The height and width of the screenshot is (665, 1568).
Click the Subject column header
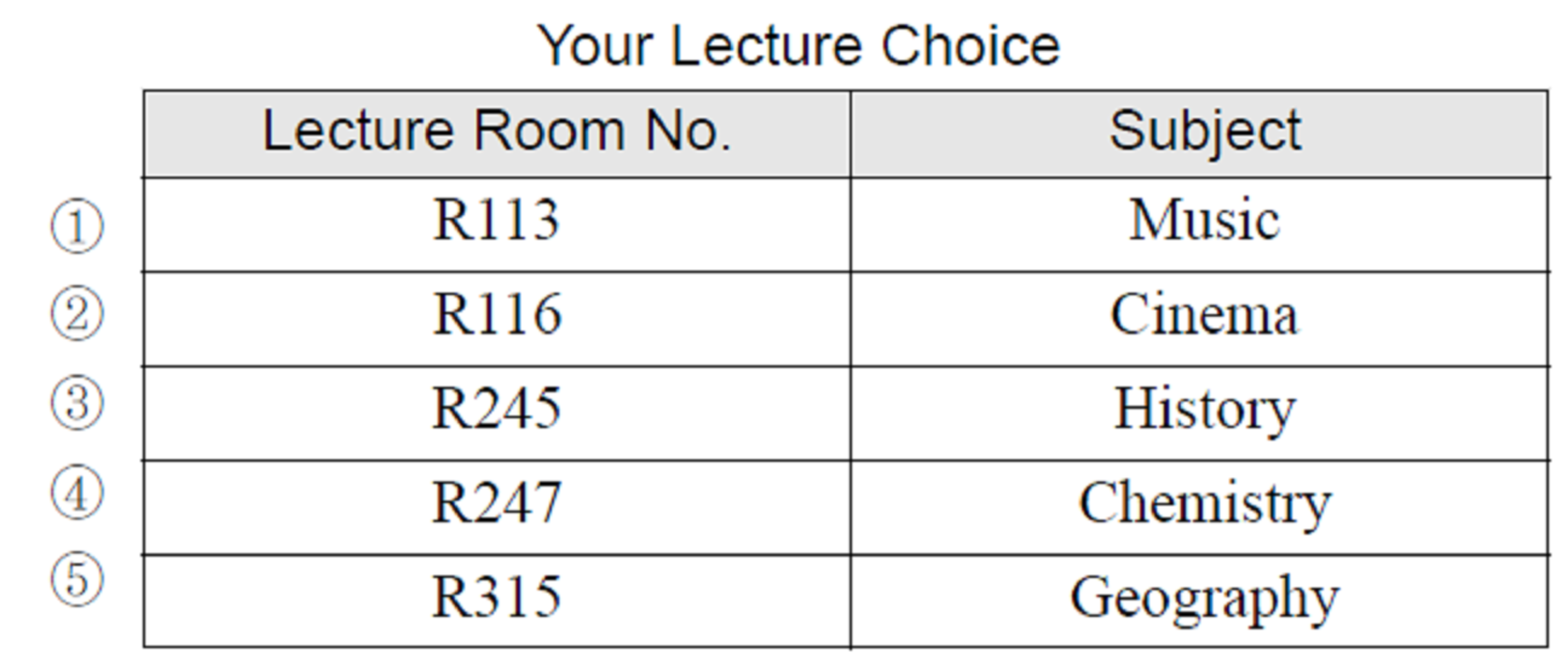click(1200, 134)
